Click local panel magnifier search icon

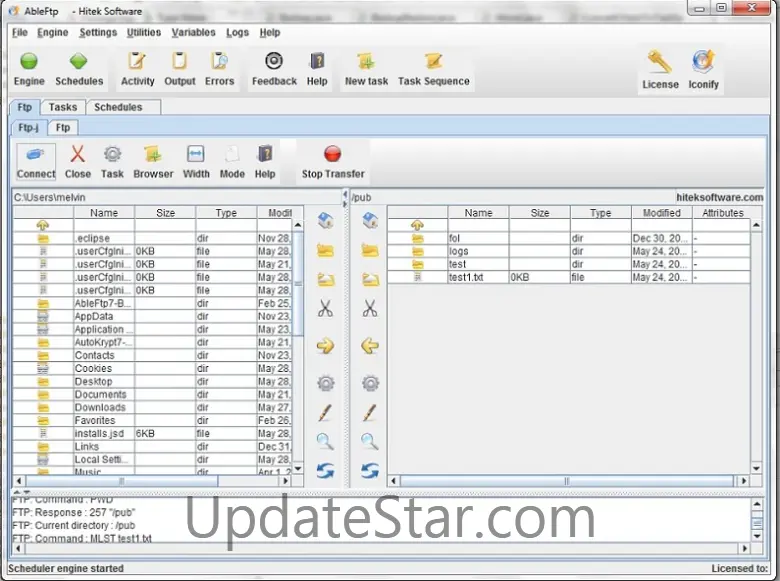coord(325,441)
